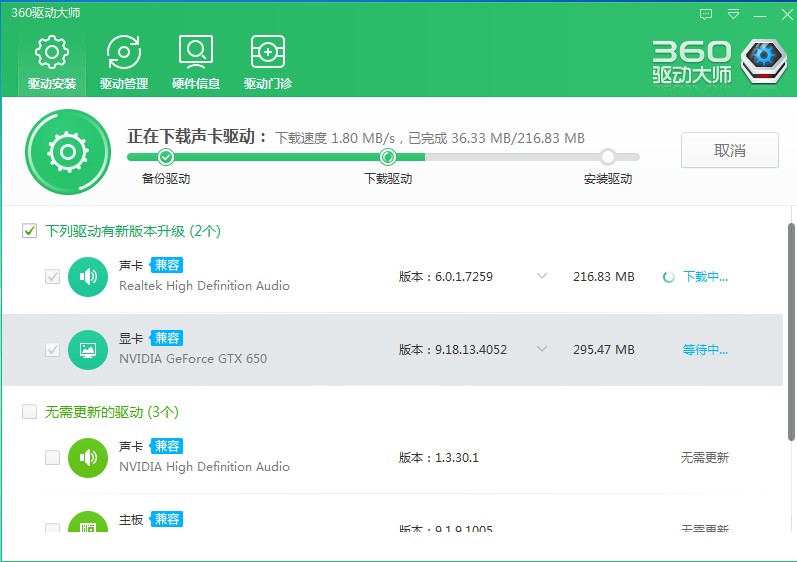
Task: Click Realtek High Definition Audio name
Action: 204,286
